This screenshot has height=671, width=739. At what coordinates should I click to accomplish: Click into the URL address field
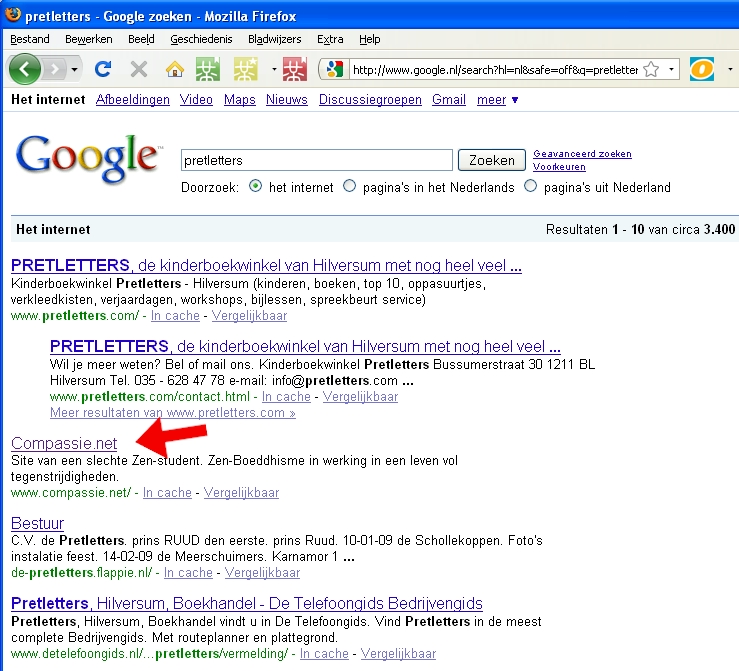tap(495, 70)
